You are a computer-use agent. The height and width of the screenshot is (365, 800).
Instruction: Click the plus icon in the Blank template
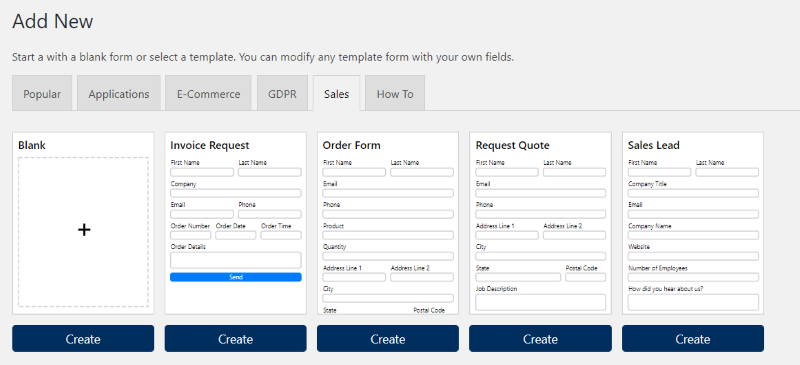coord(84,230)
